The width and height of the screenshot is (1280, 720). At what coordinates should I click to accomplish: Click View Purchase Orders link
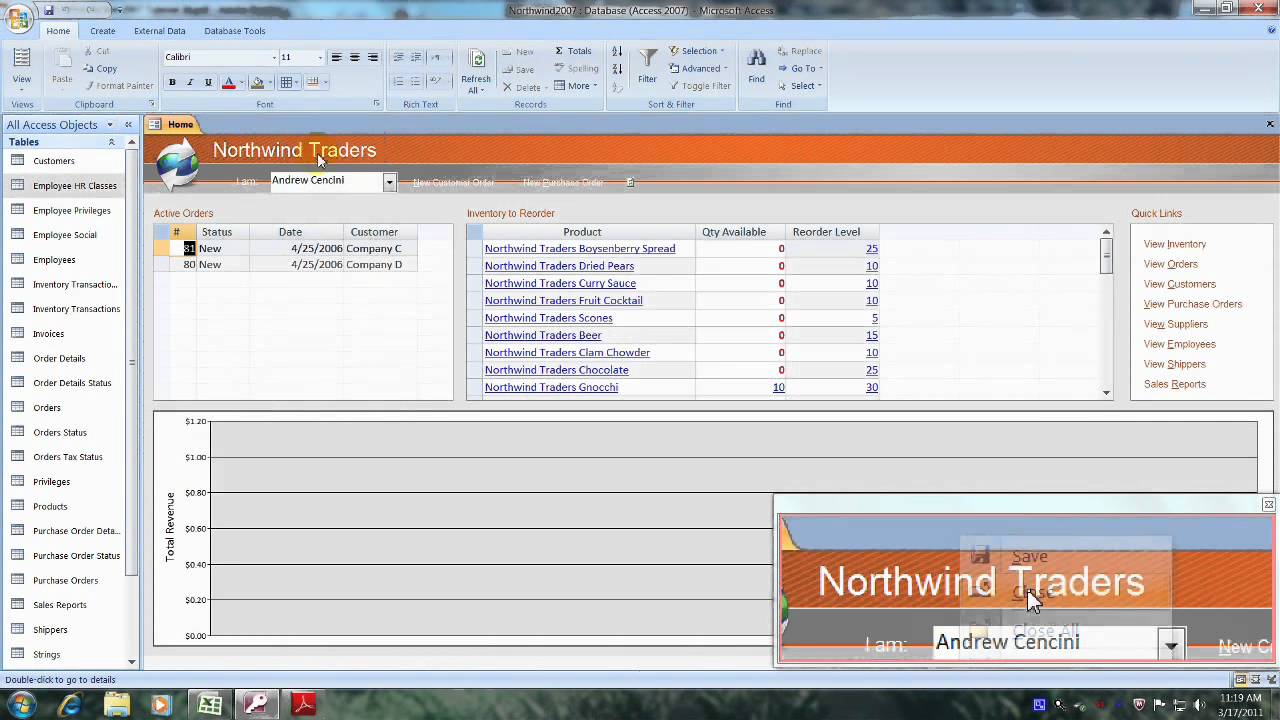click(1193, 304)
